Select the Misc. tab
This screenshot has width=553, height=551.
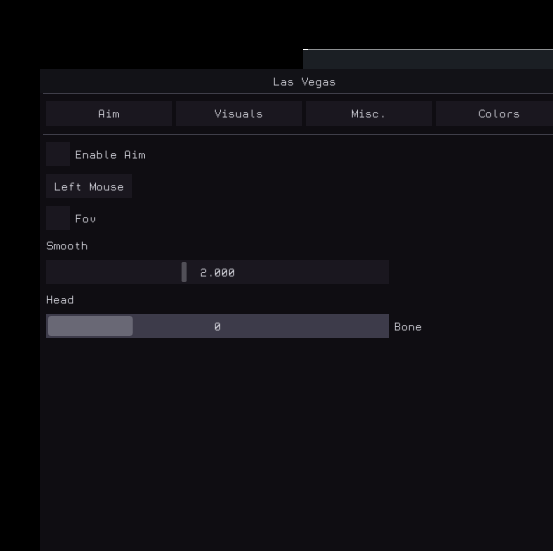[369, 114]
